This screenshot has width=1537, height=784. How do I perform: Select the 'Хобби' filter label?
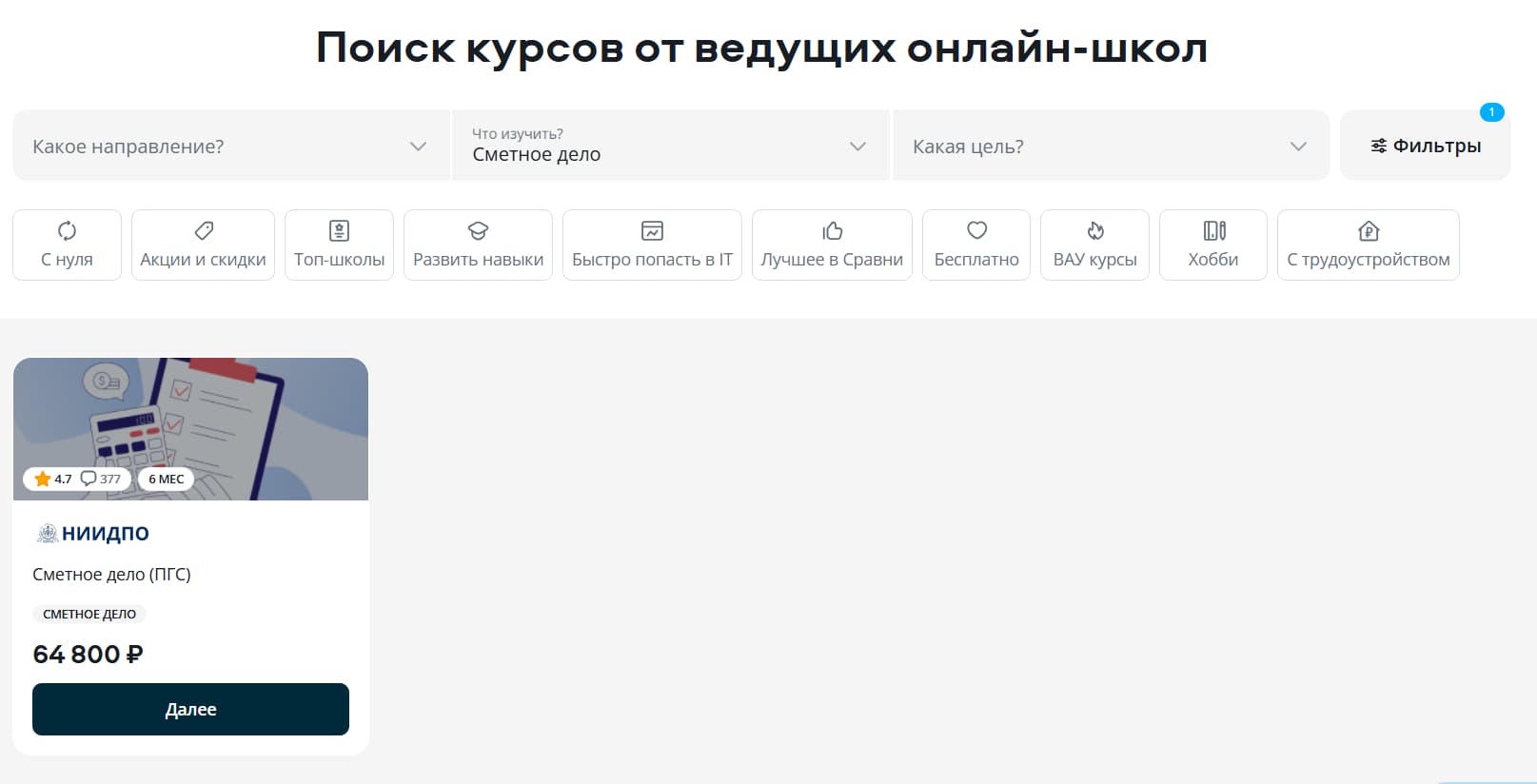click(1213, 260)
